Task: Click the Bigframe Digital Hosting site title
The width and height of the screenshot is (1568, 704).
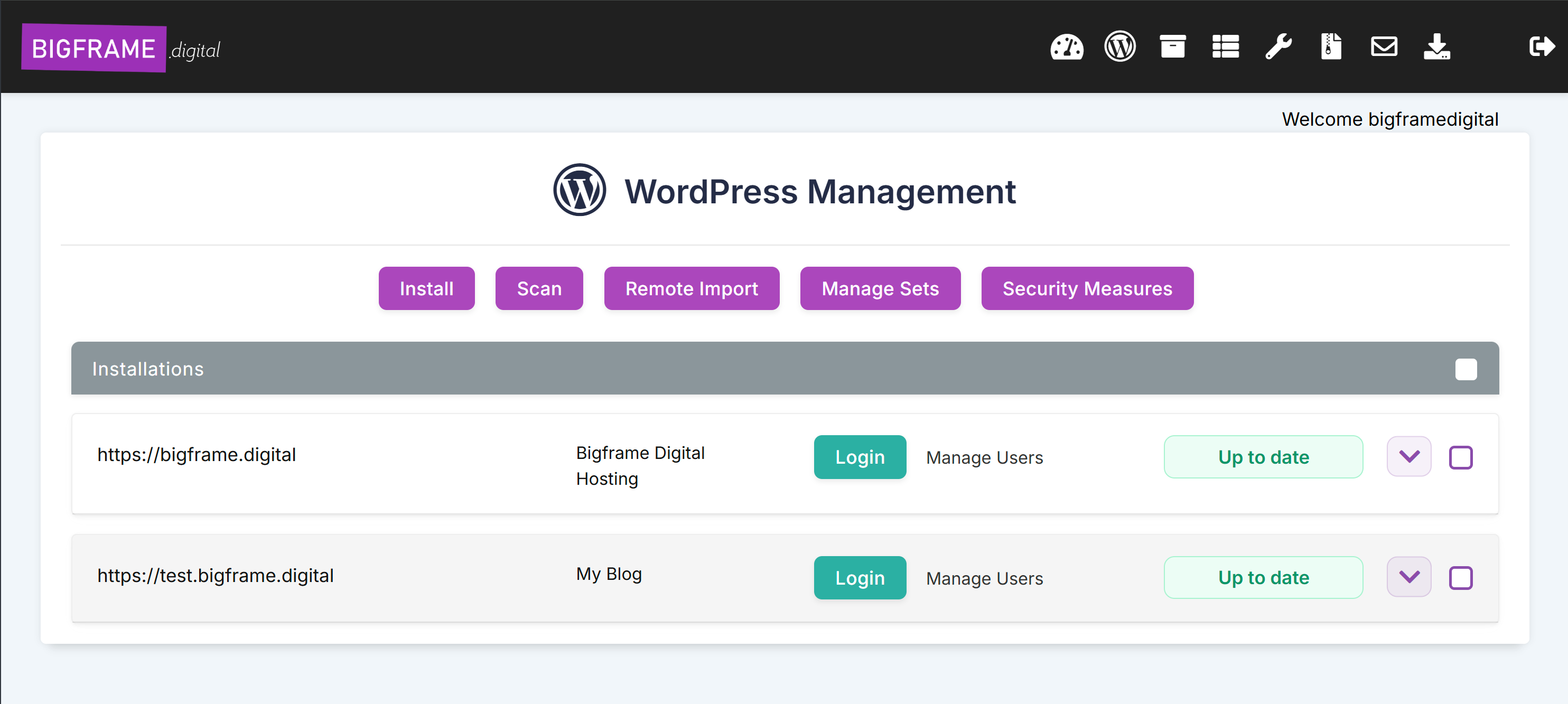Action: tap(640, 465)
